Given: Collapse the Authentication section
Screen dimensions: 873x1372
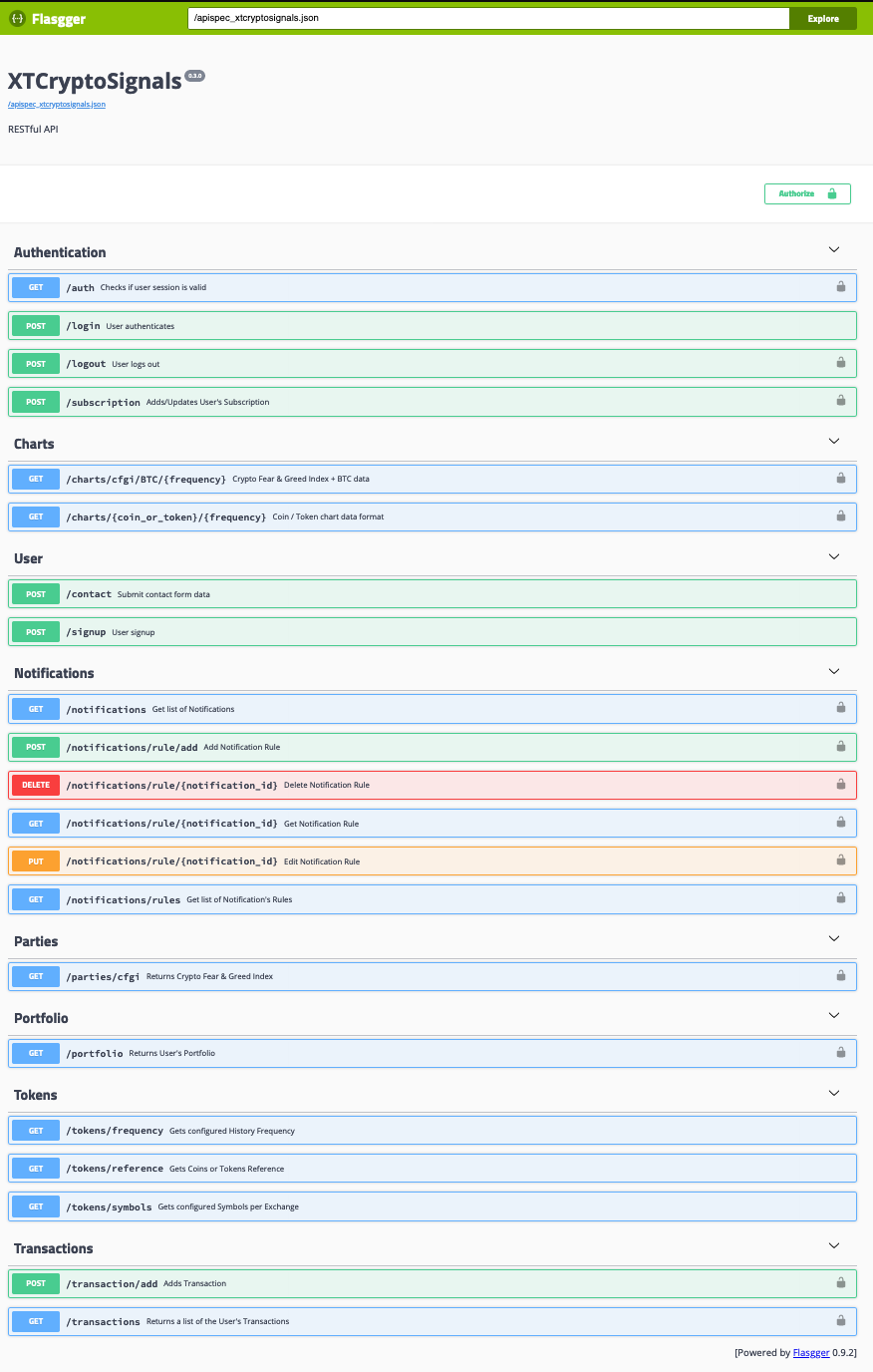Looking at the screenshot, I should (x=834, y=249).
